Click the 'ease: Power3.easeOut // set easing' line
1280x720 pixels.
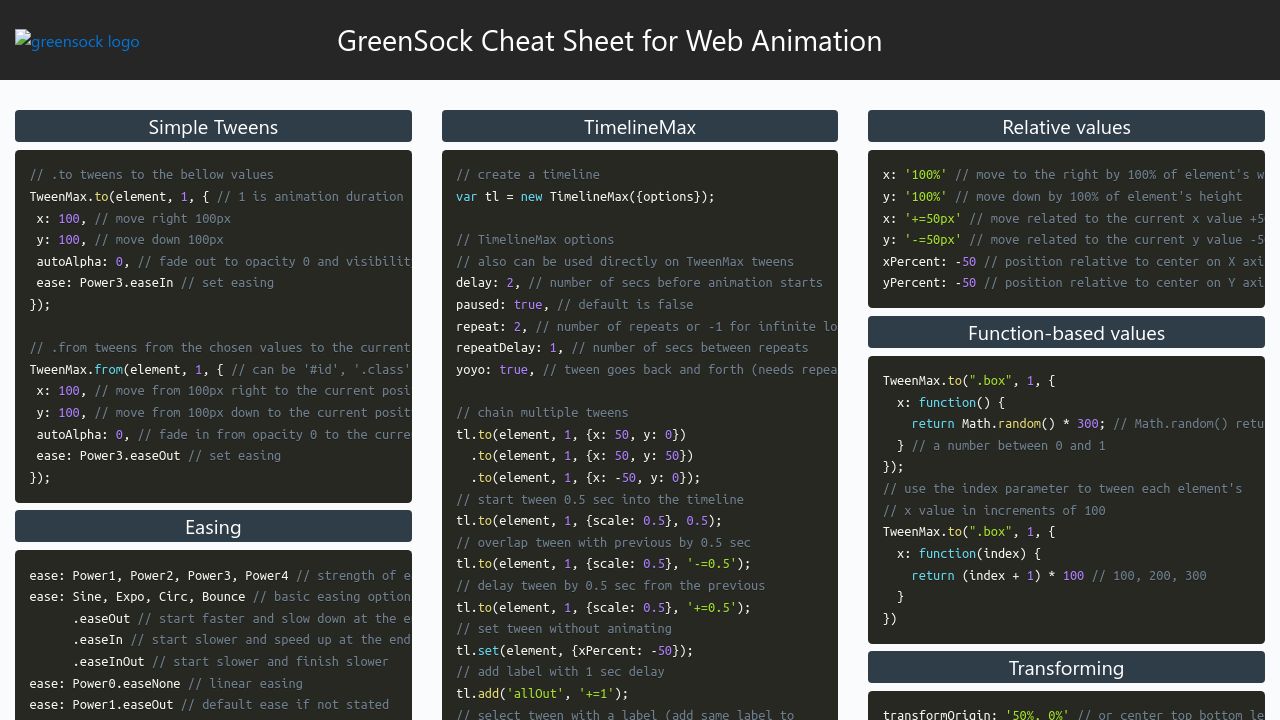[158, 455]
